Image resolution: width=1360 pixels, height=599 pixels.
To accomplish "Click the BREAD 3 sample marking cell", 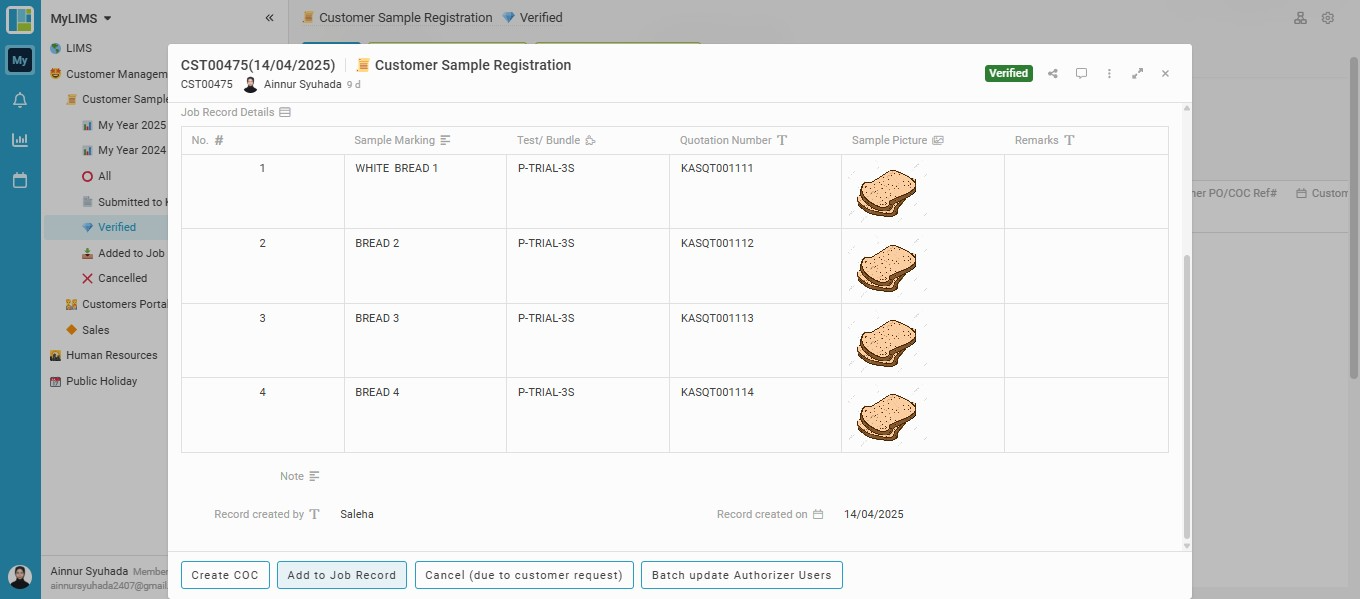I will point(425,340).
